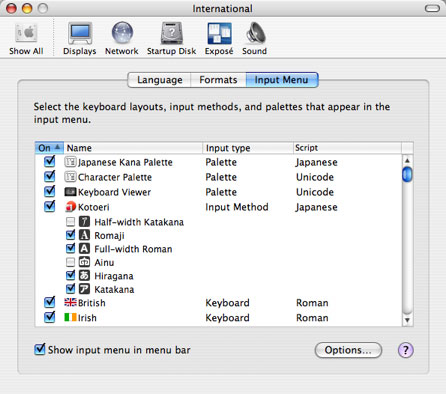Select the Input Menu tab
The height and width of the screenshot is (394, 446).
coord(282,80)
